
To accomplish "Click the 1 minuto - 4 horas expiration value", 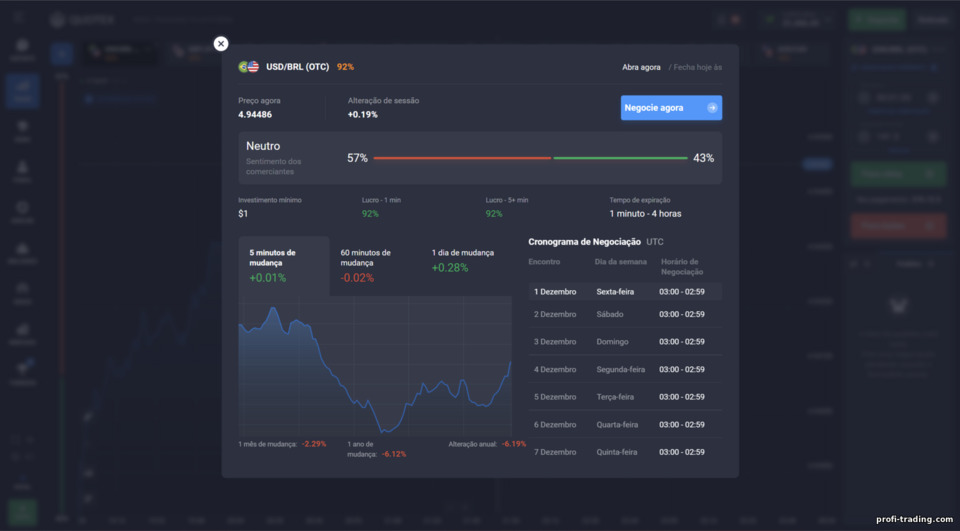I will click(x=645, y=214).
